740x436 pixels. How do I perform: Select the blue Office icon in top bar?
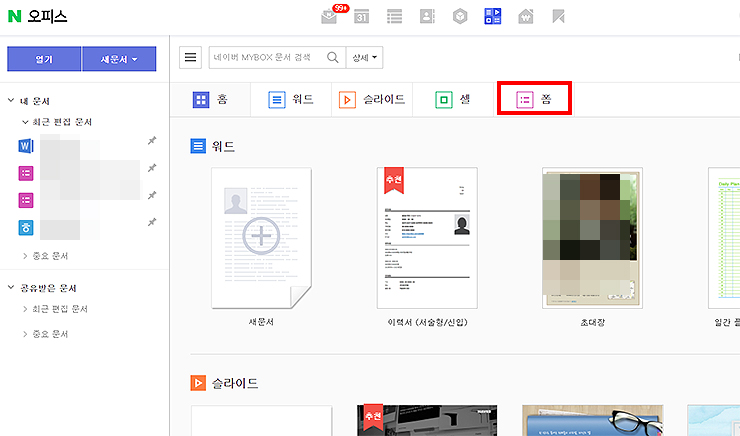[493, 17]
